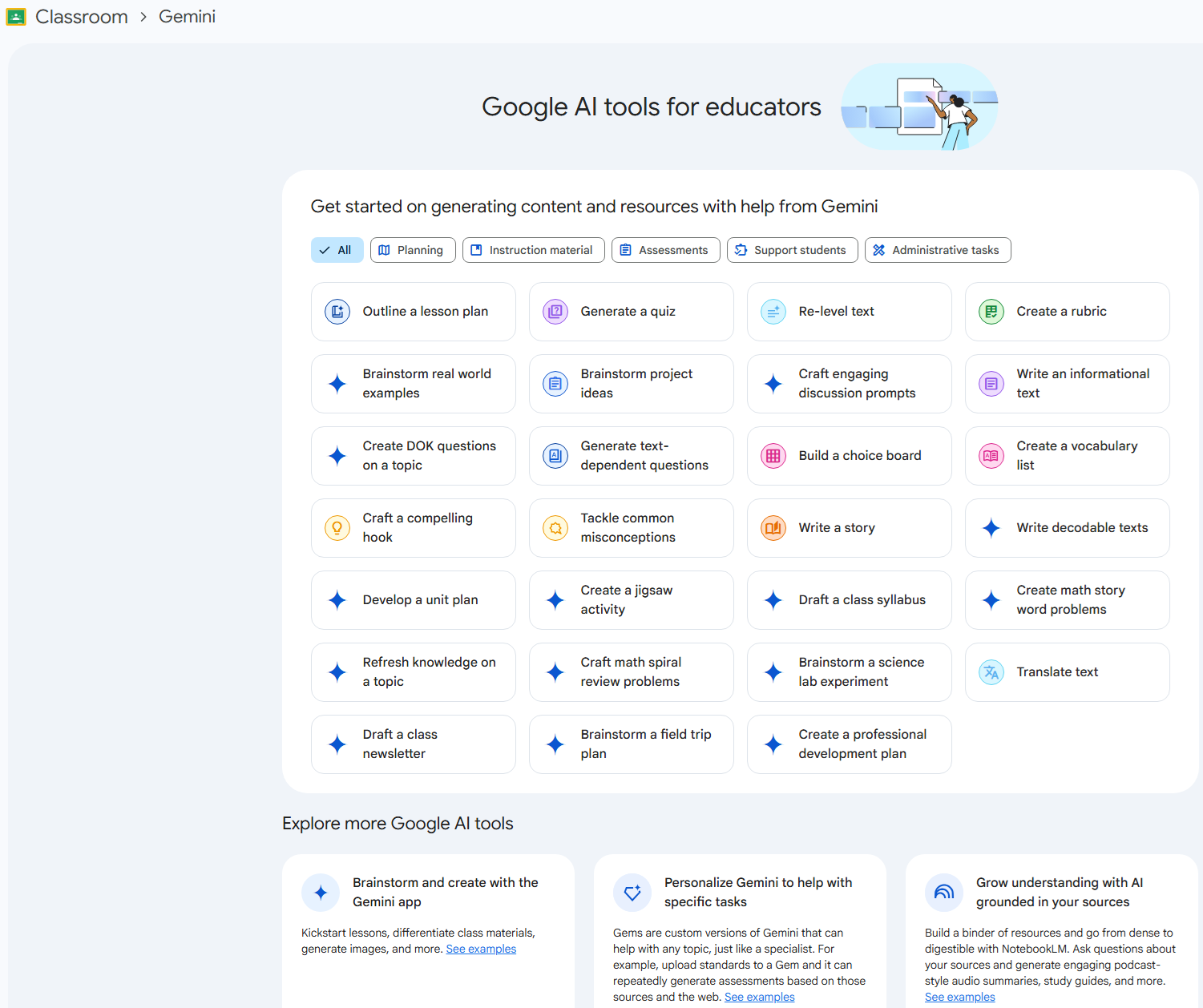Click the Write a story book icon
The width and height of the screenshot is (1203, 1008).
(773, 528)
